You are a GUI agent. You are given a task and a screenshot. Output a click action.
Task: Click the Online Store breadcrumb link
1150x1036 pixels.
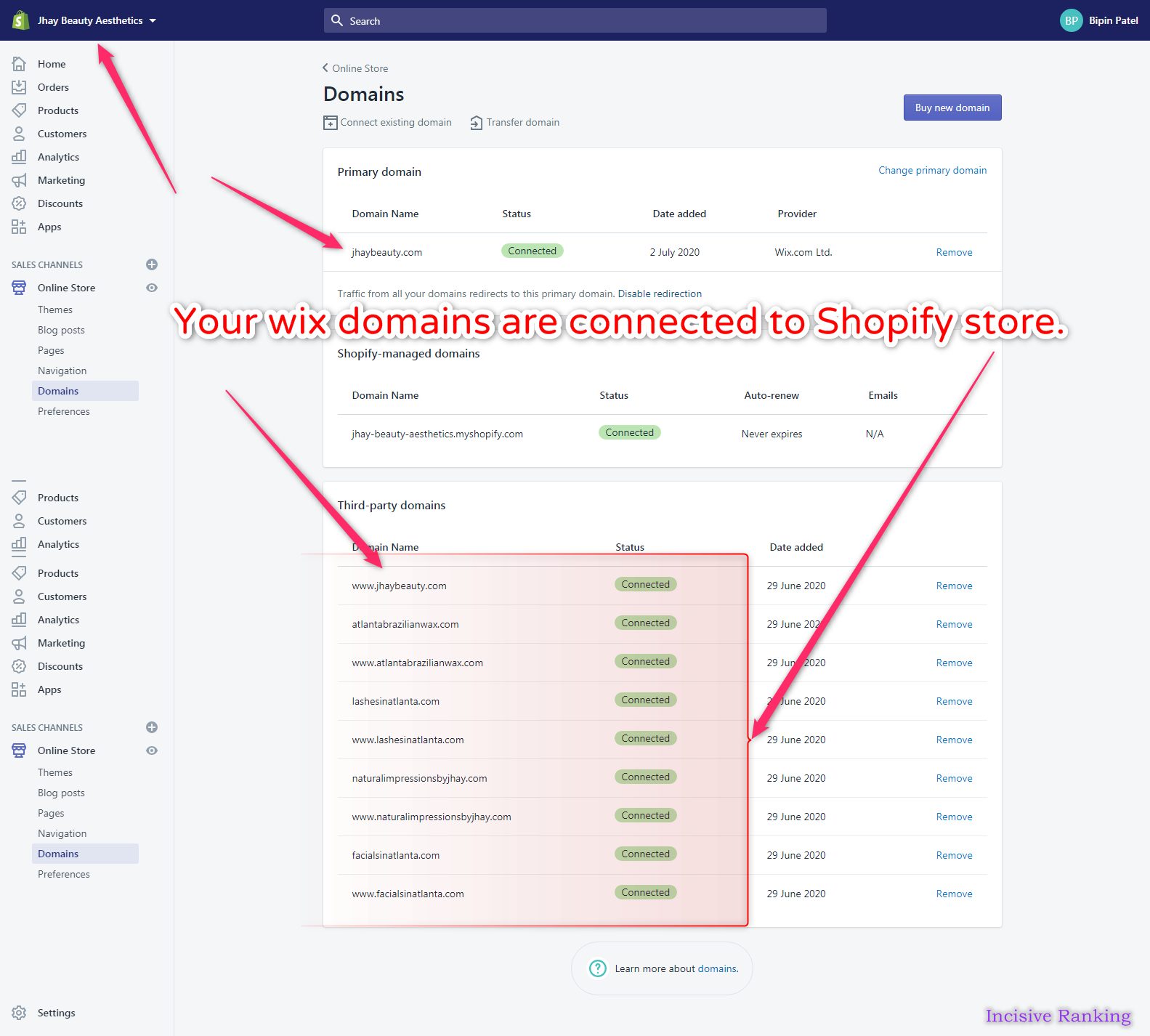(x=360, y=68)
